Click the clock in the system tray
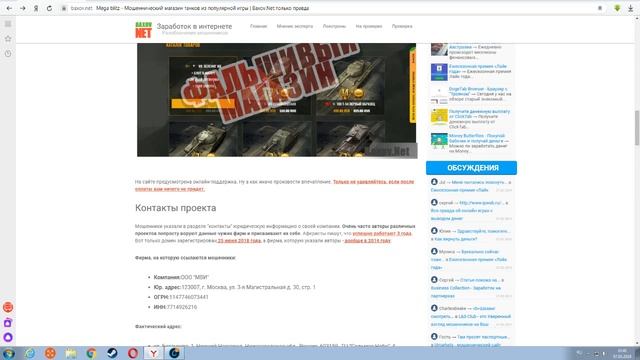The height and width of the screenshot is (360, 640). pyautogui.click(x=622, y=353)
